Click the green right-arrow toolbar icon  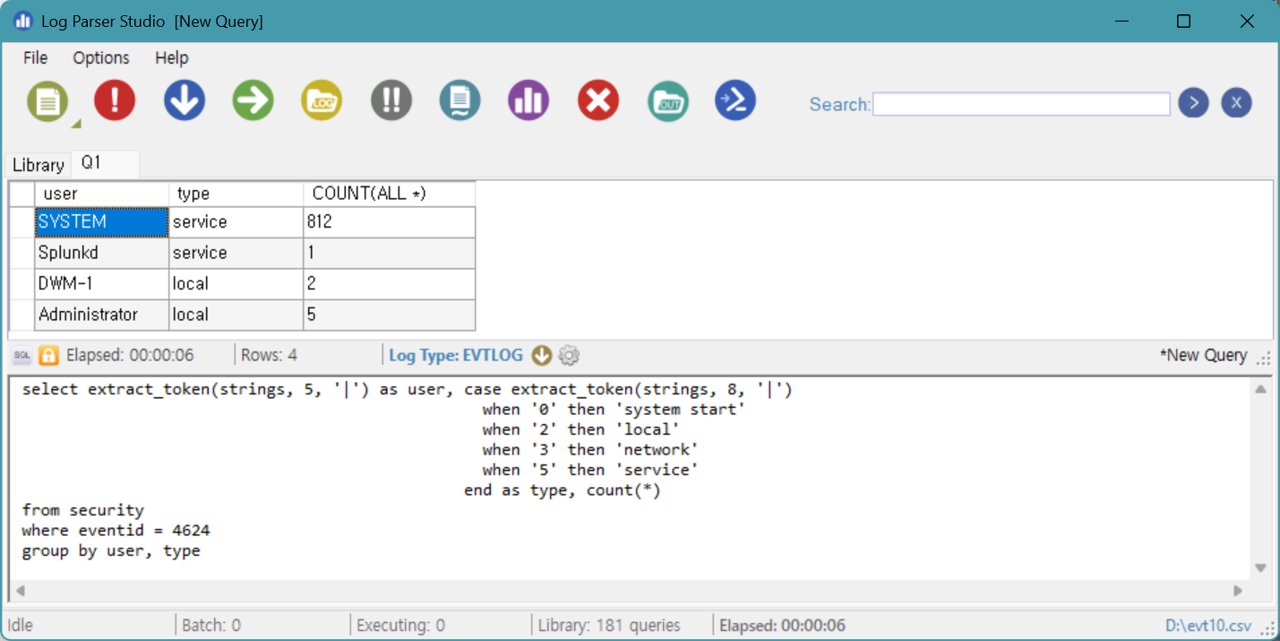pyautogui.click(x=253, y=101)
